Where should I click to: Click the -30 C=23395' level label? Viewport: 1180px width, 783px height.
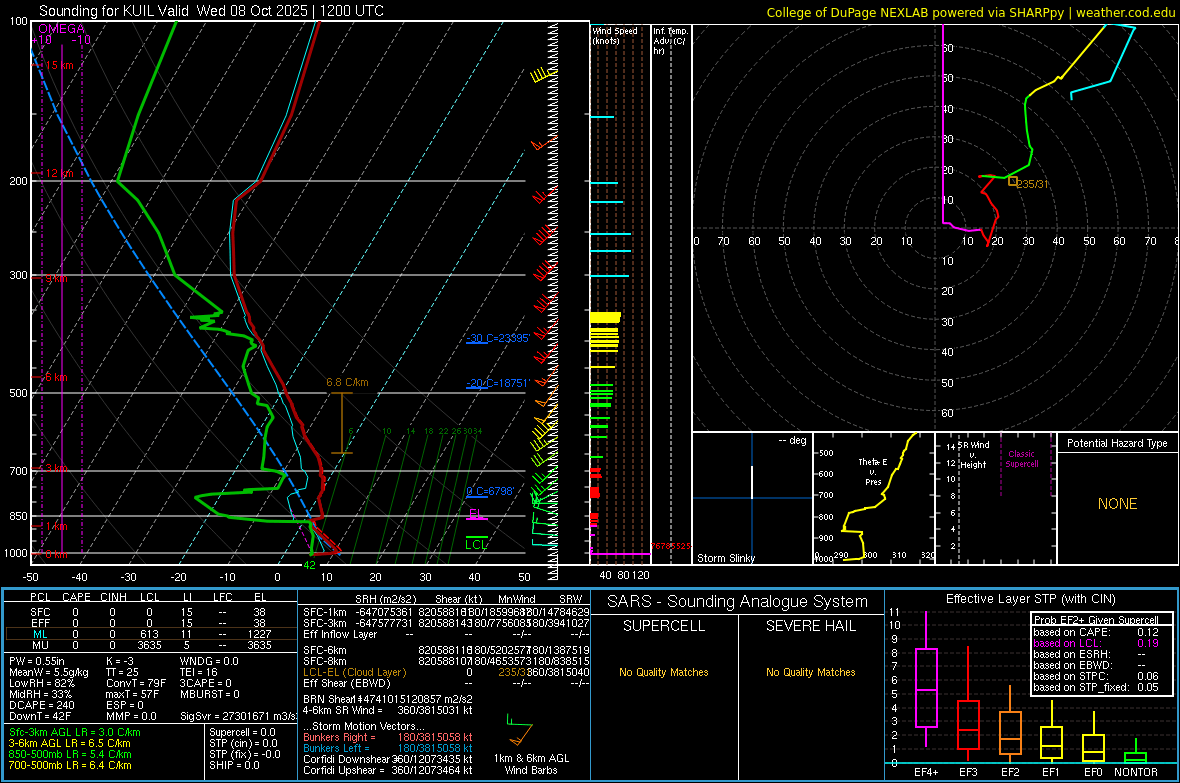point(498,338)
